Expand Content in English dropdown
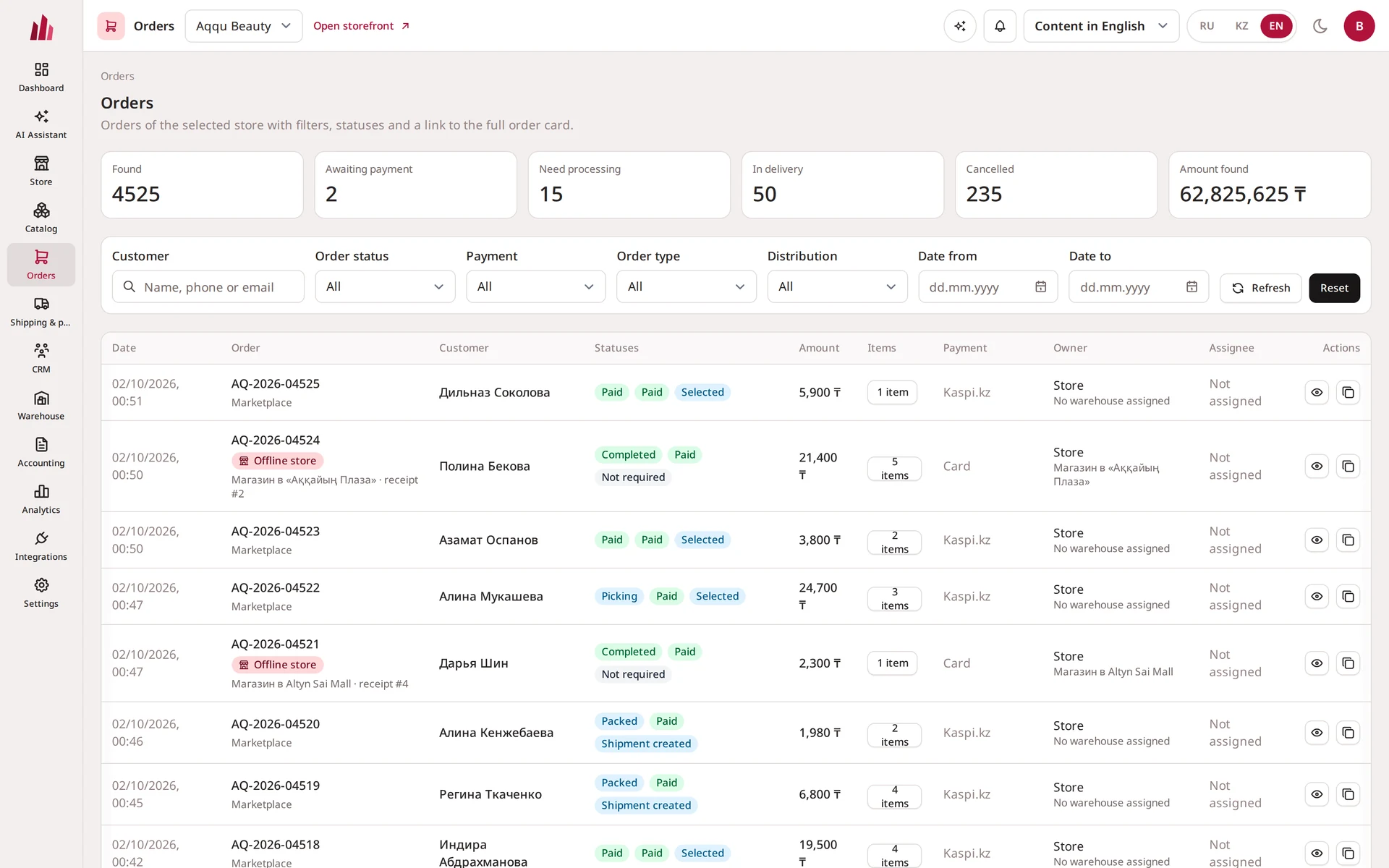 pyautogui.click(x=1101, y=26)
